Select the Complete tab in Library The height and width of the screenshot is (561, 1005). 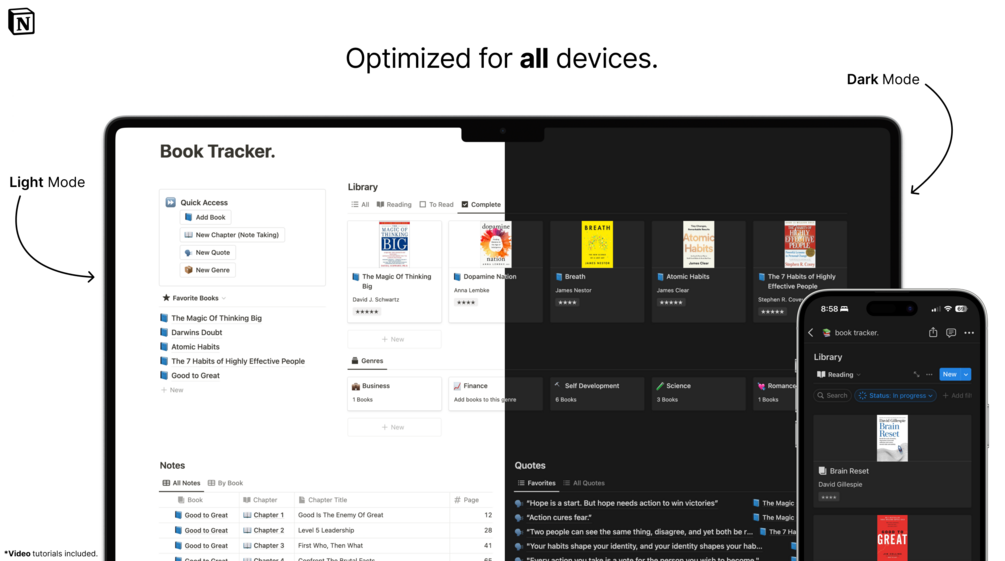(x=481, y=205)
